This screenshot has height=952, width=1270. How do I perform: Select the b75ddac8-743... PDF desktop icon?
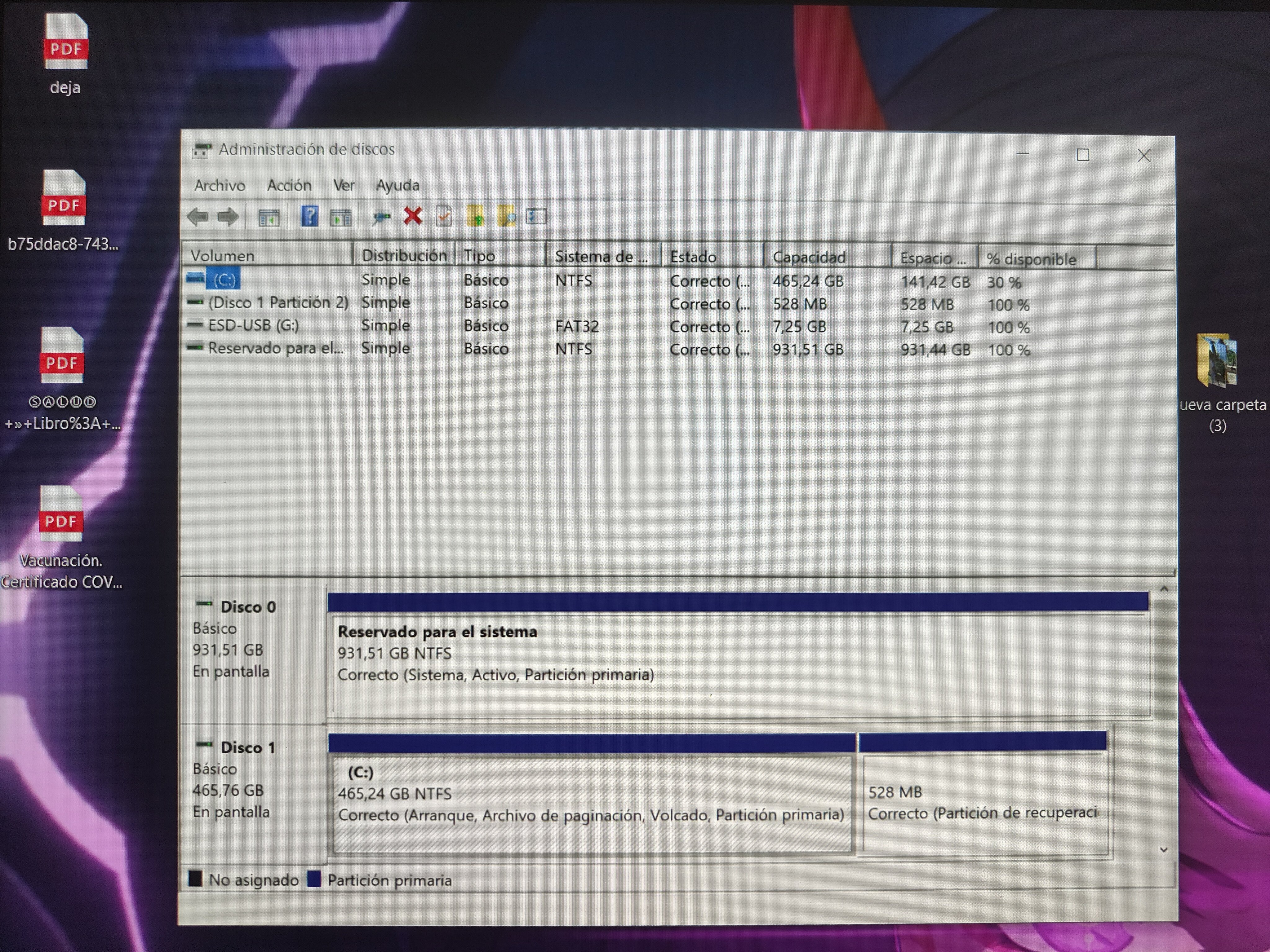63,197
